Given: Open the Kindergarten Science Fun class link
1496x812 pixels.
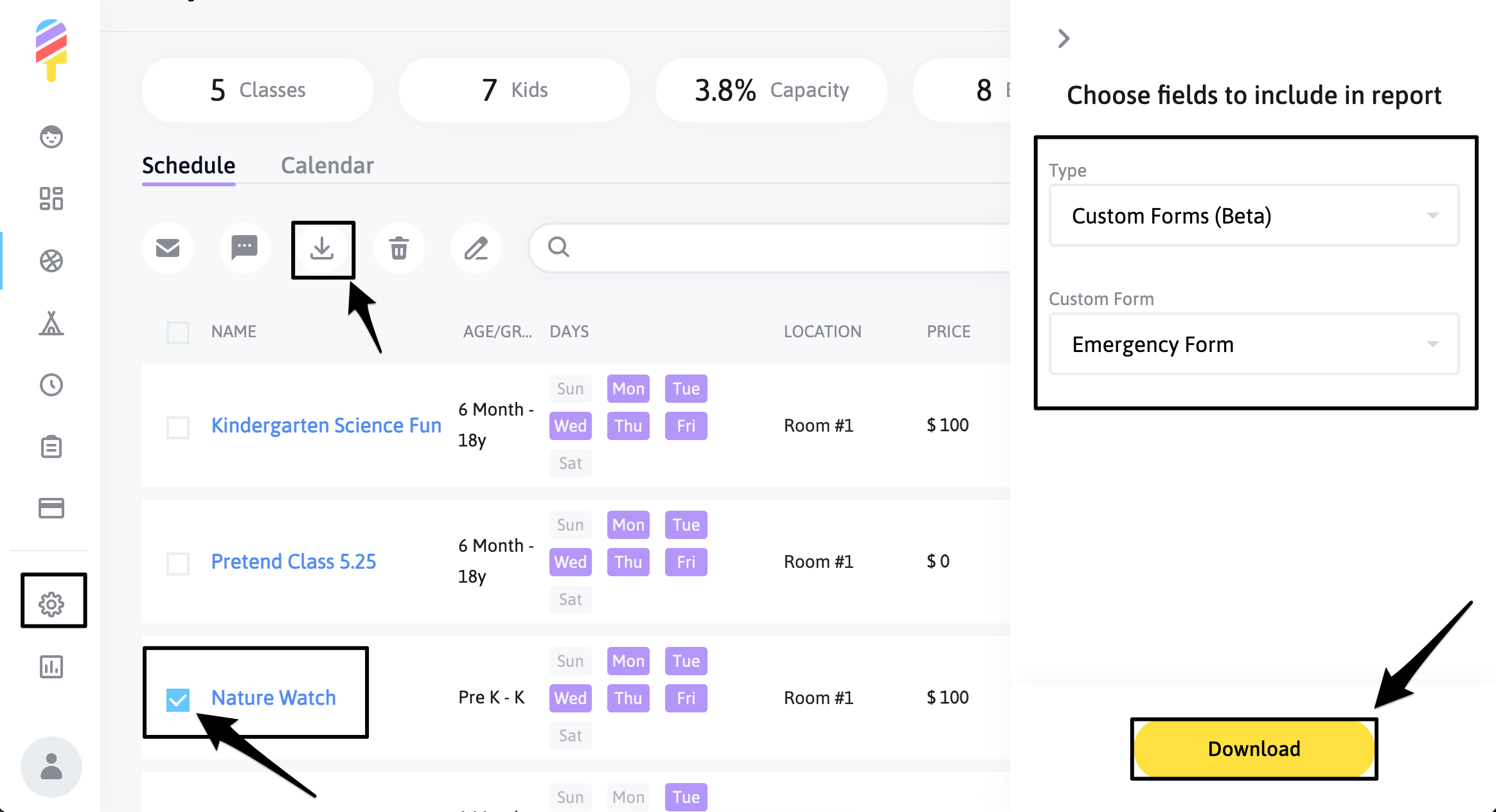Looking at the screenshot, I should coord(326,425).
